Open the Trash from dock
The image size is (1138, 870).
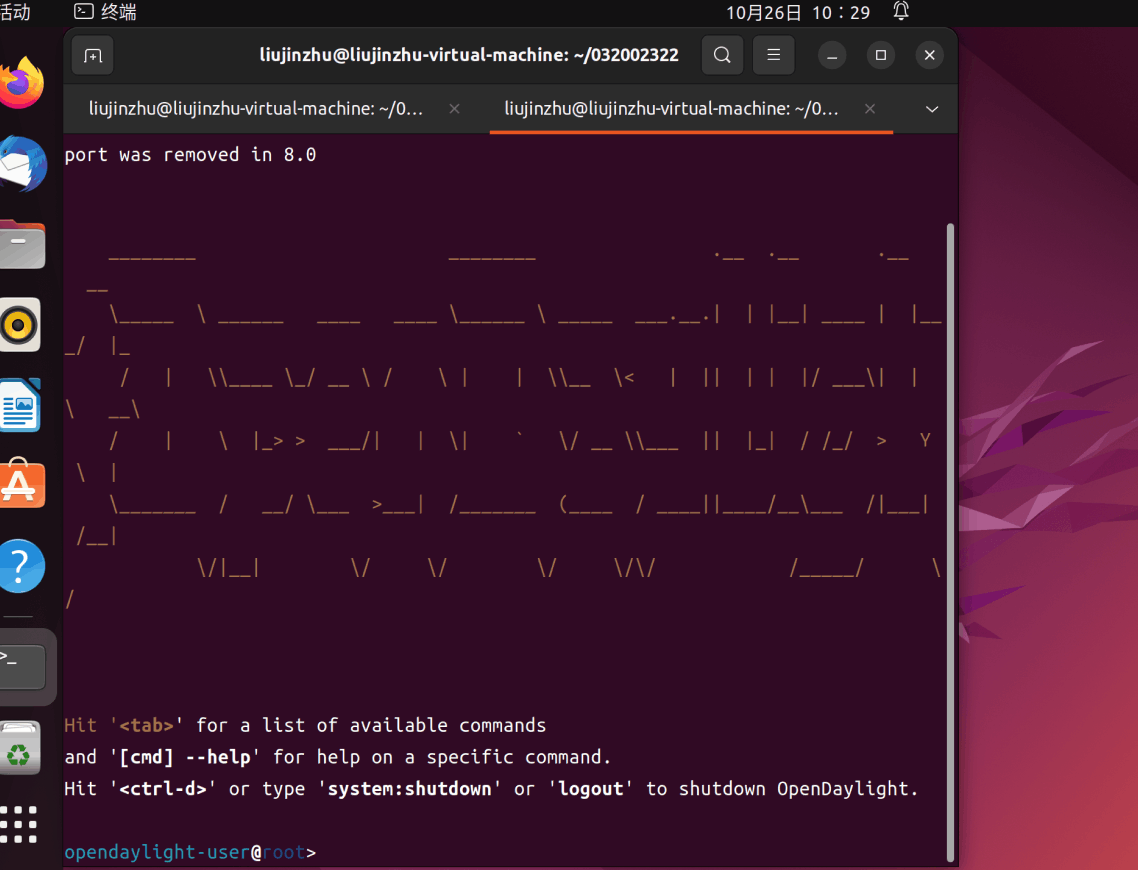click(x=20, y=748)
